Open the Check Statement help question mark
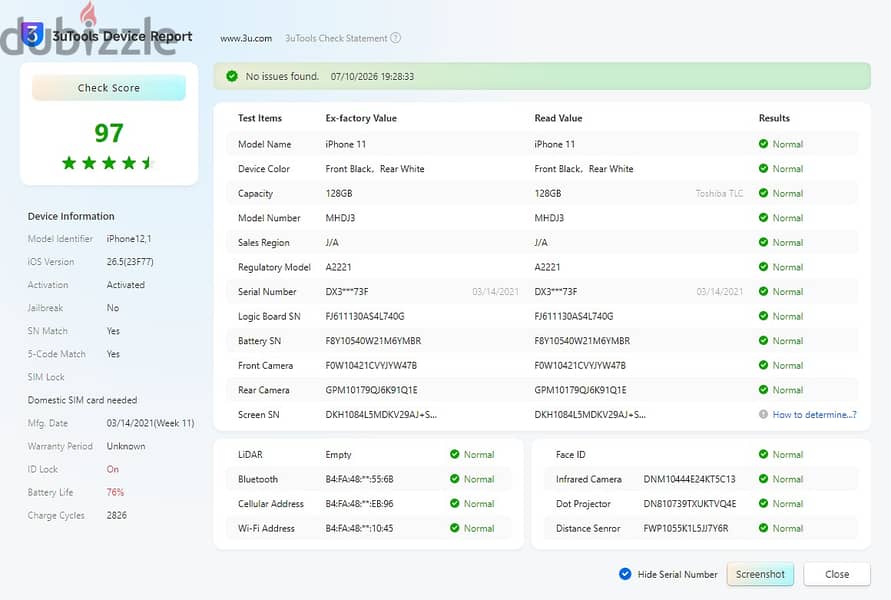This screenshot has height=600, width=891. (x=395, y=38)
